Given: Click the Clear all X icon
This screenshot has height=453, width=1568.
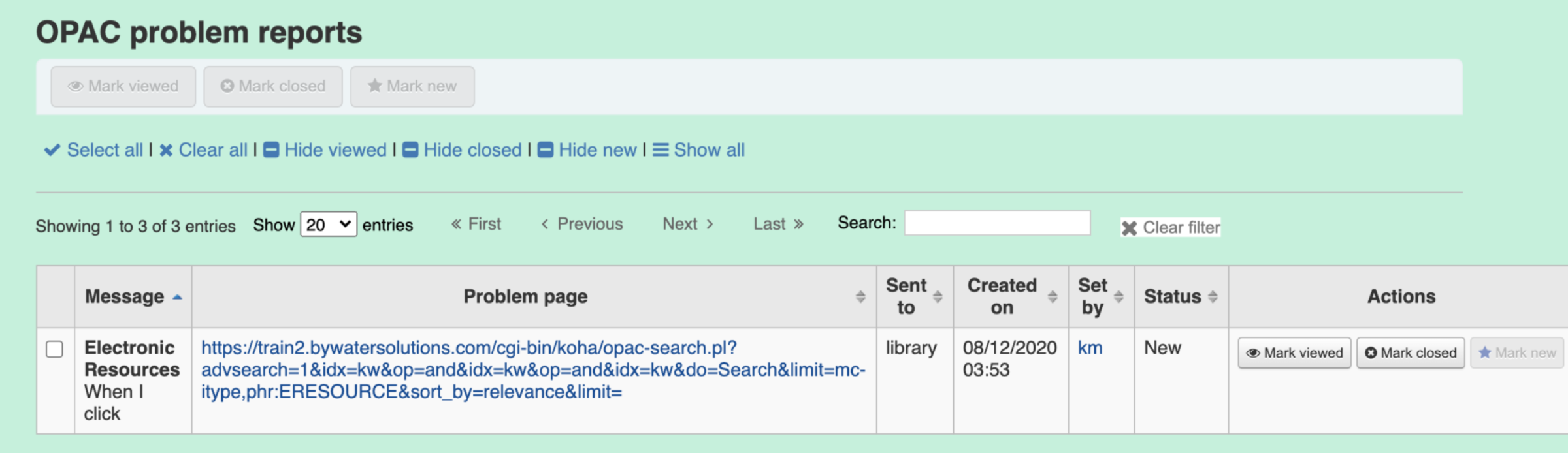Looking at the screenshot, I should 166,150.
